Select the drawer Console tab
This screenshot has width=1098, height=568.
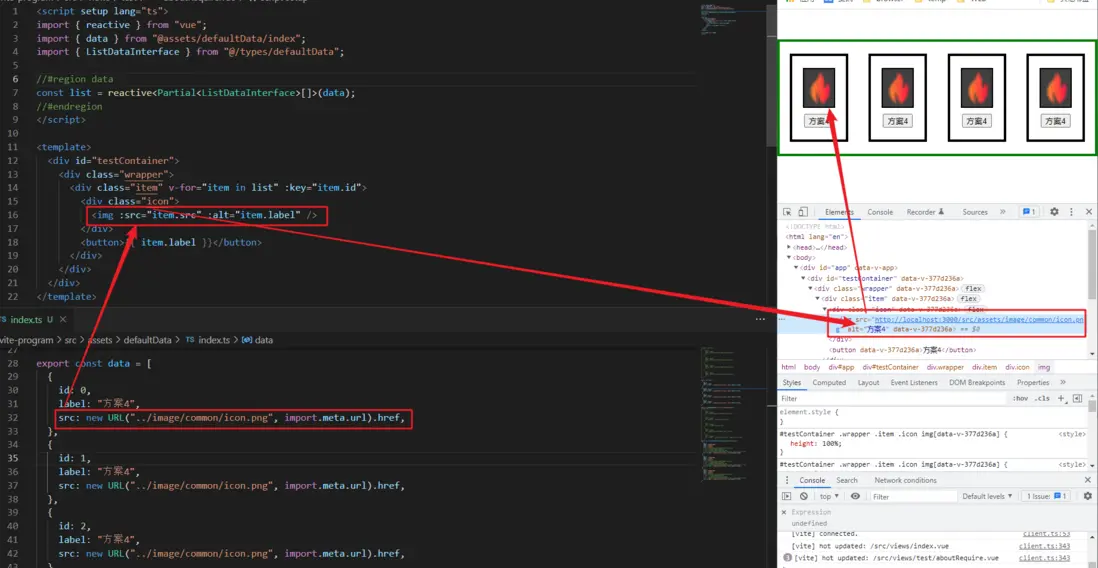[812, 480]
